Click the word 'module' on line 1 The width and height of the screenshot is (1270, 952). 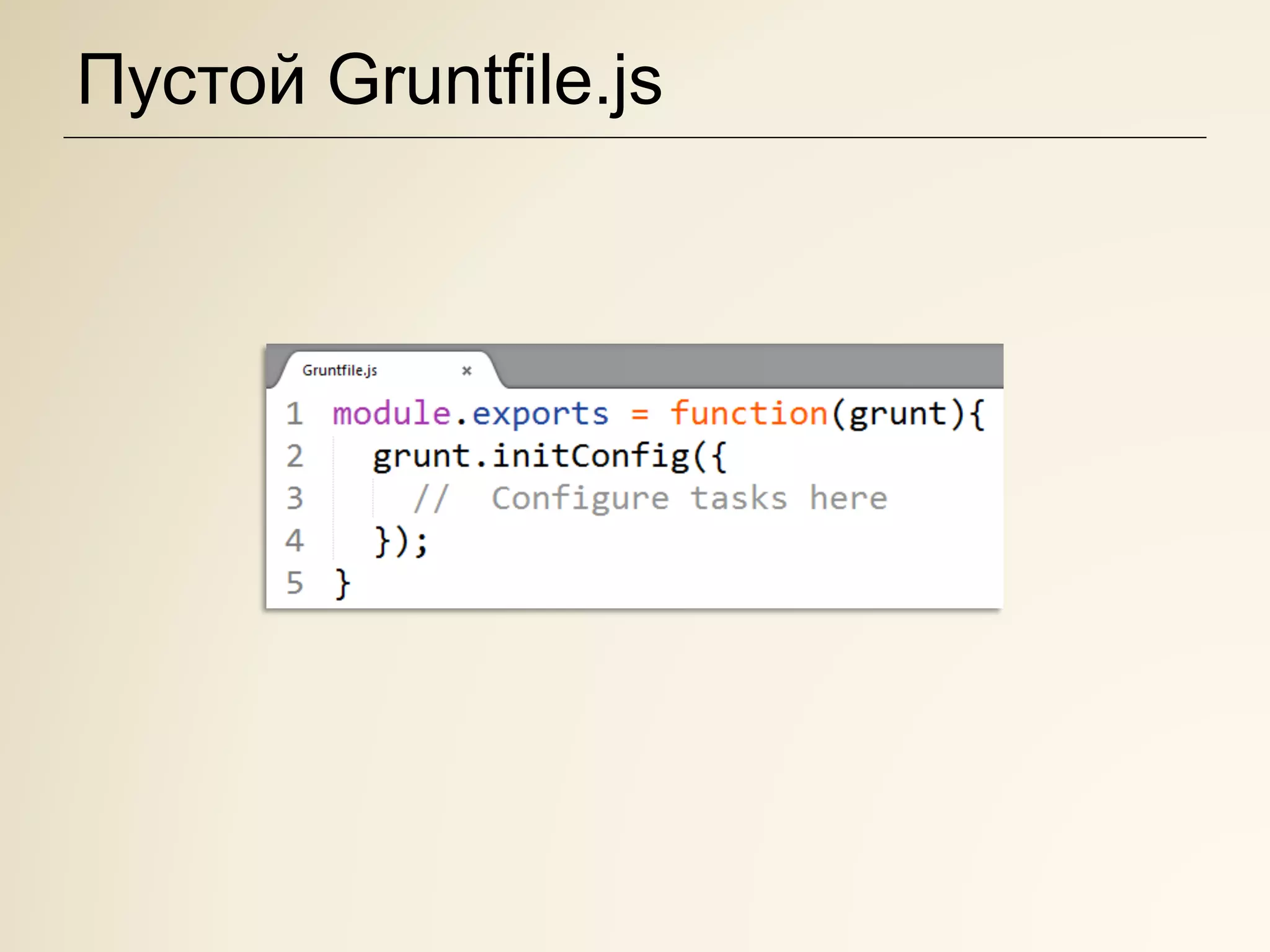tap(391, 413)
